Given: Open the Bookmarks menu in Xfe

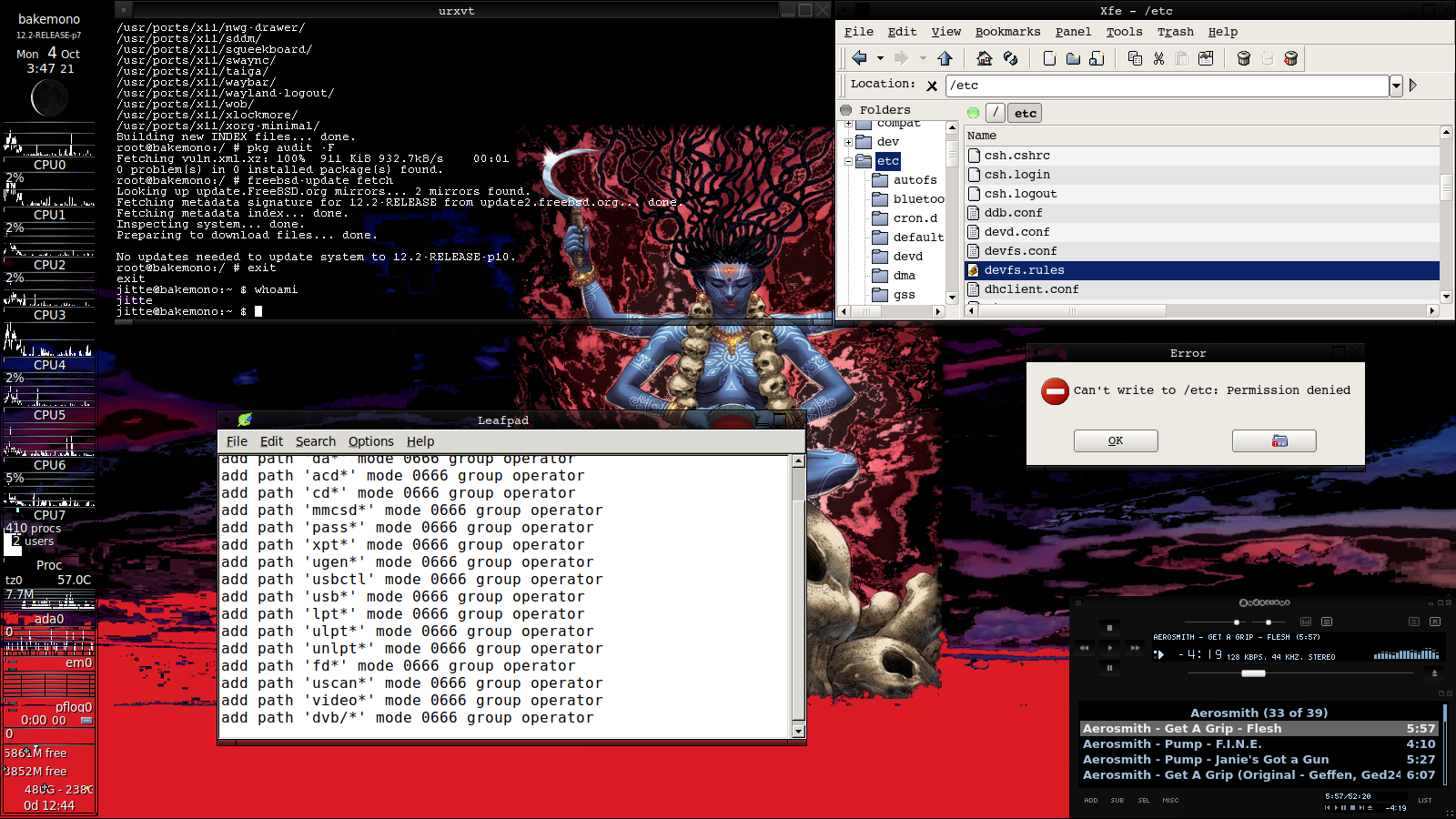Looking at the screenshot, I should pyautogui.click(x=1007, y=32).
